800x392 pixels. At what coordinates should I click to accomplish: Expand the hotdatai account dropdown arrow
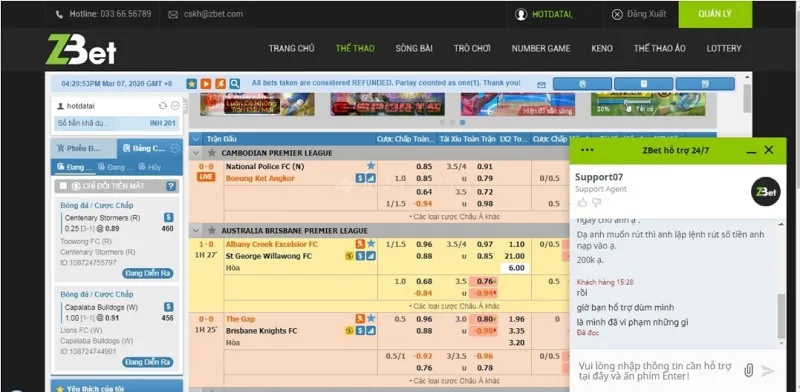(x=175, y=106)
